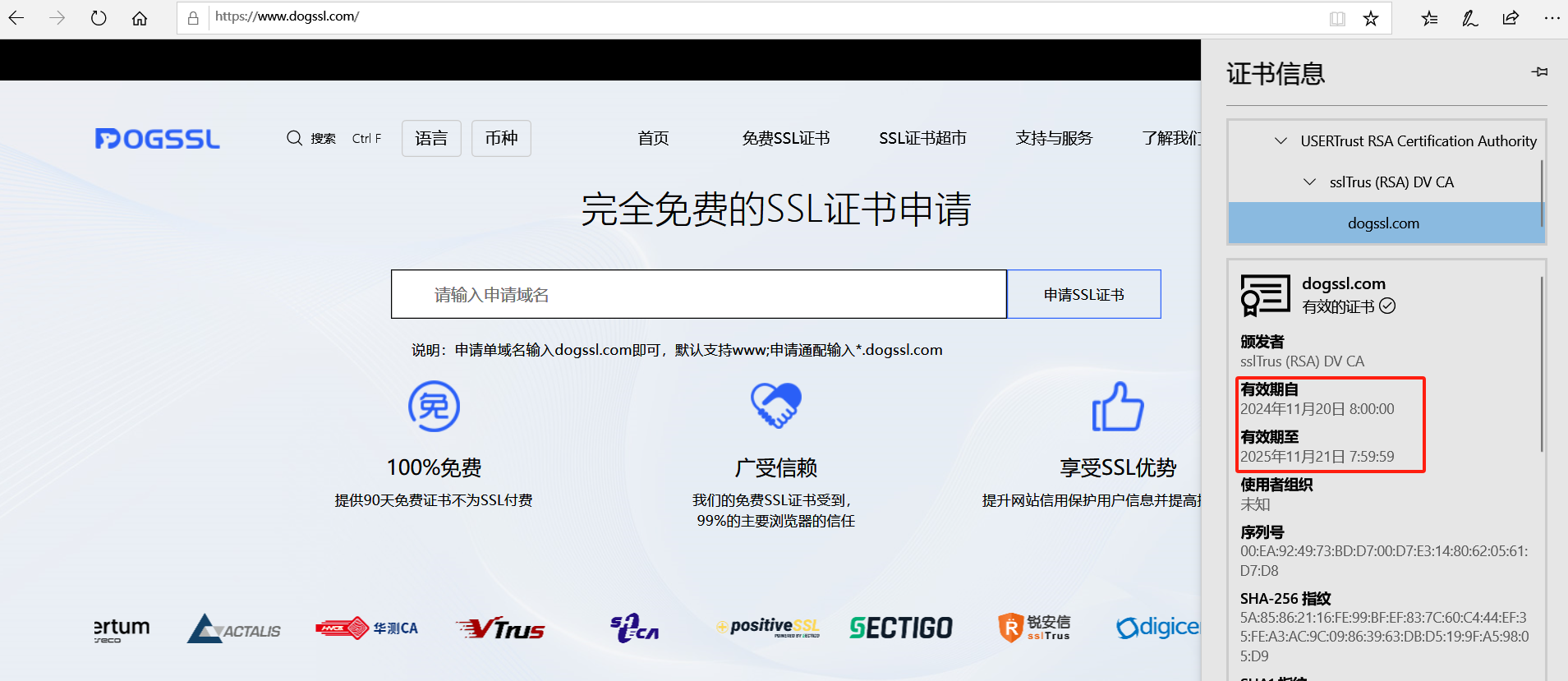Collapse the sslTrus (RSA) DV CA node
This screenshot has height=681, width=1568.
click(1309, 182)
